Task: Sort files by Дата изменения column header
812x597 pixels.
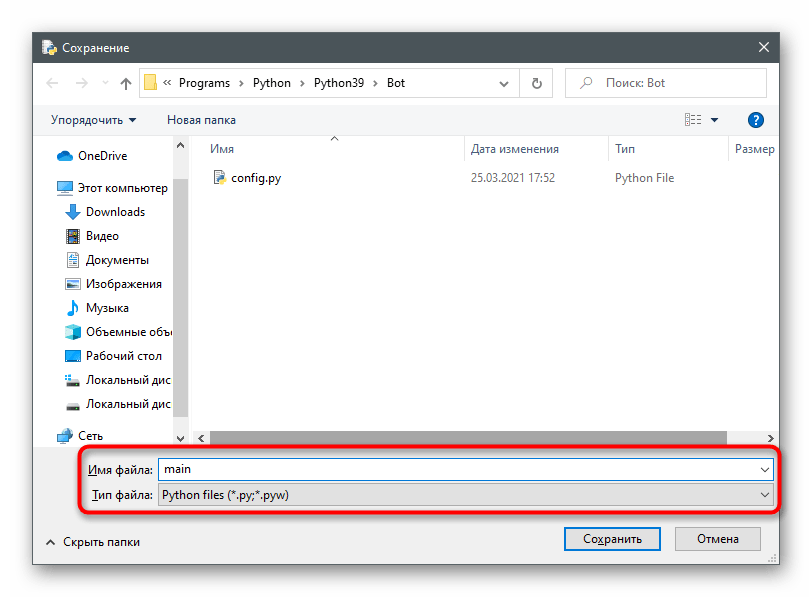Action: click(515, 149)
